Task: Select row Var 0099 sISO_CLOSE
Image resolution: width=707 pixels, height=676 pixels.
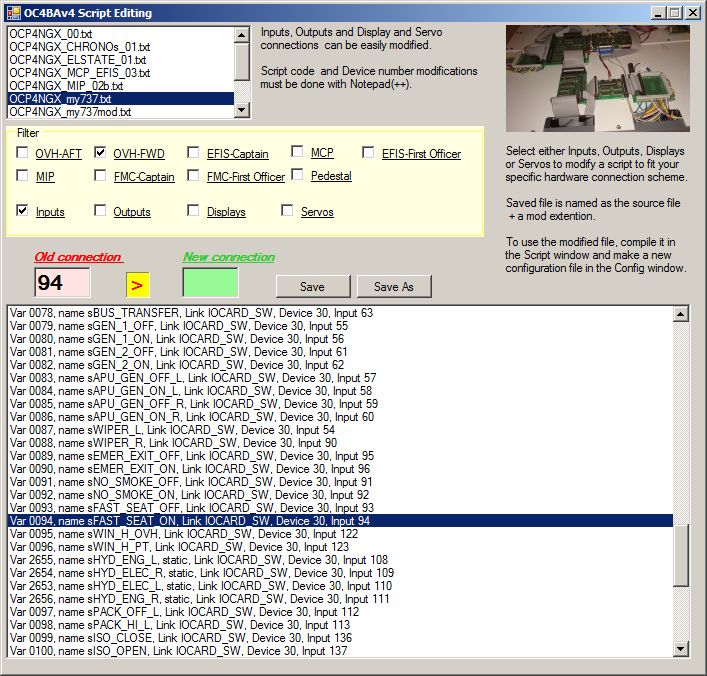Action: tap(340, 638)
